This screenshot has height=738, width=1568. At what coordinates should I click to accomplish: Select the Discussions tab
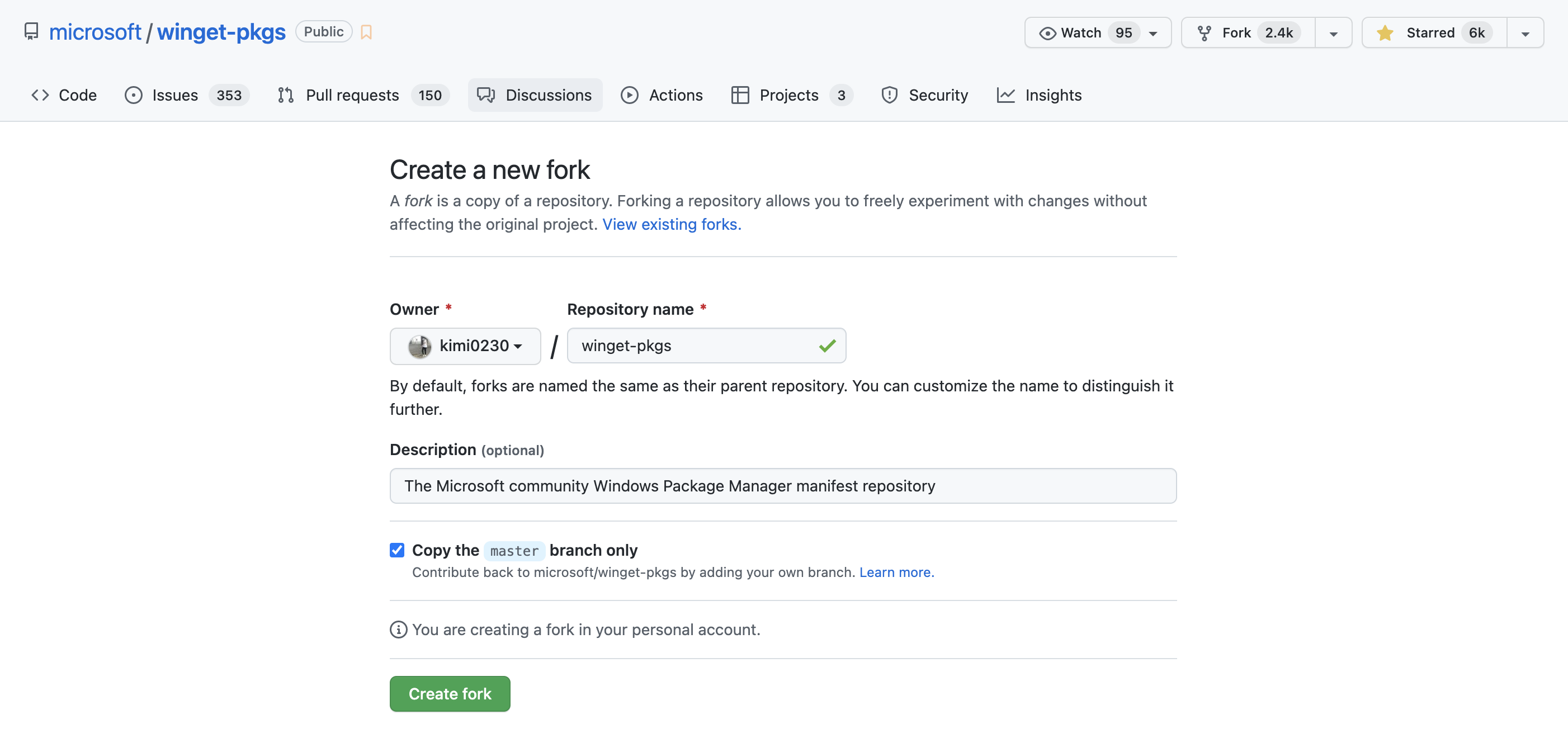click(535, 95)
